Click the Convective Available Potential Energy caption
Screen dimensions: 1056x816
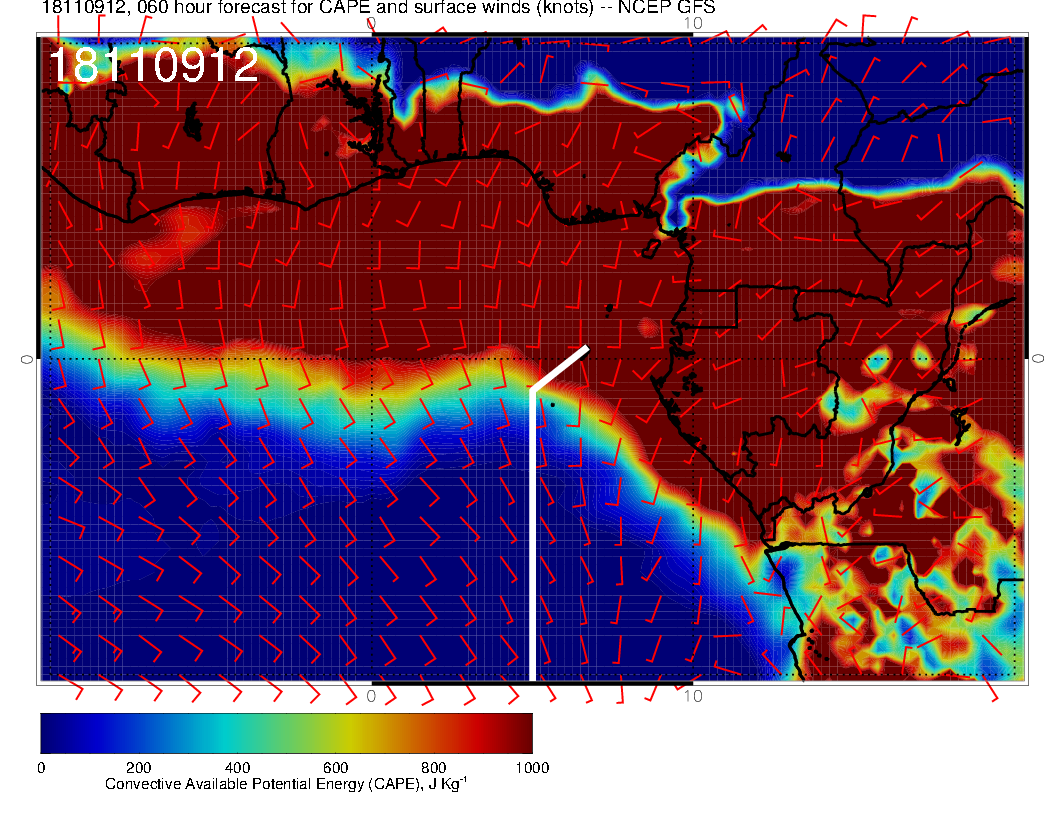click(286, 785)
